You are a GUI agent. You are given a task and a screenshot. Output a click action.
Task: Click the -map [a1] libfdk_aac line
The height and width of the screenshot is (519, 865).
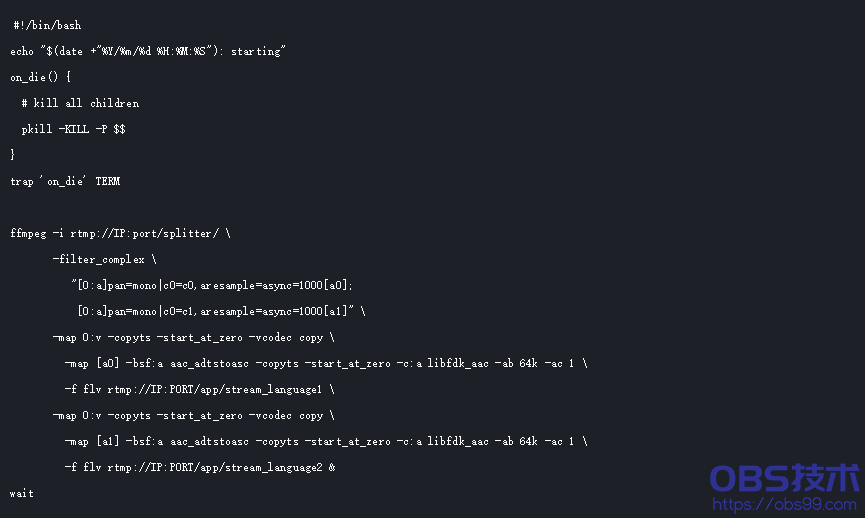(x=326, y=441)
